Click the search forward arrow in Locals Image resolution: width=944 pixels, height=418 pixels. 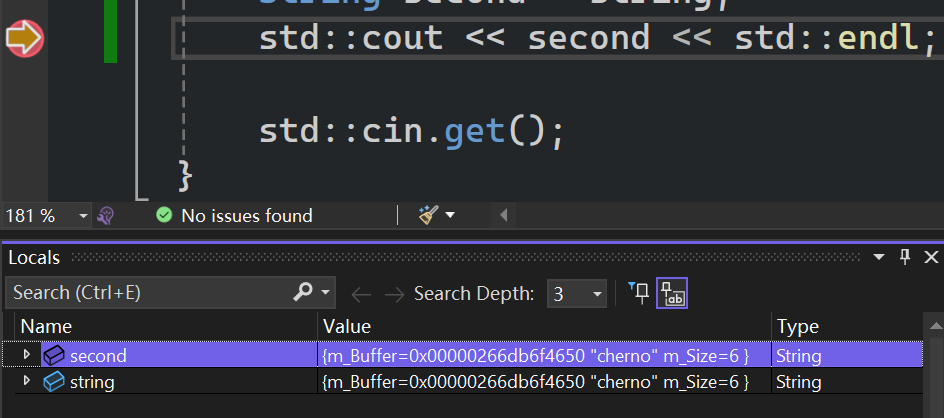point(394,294)
